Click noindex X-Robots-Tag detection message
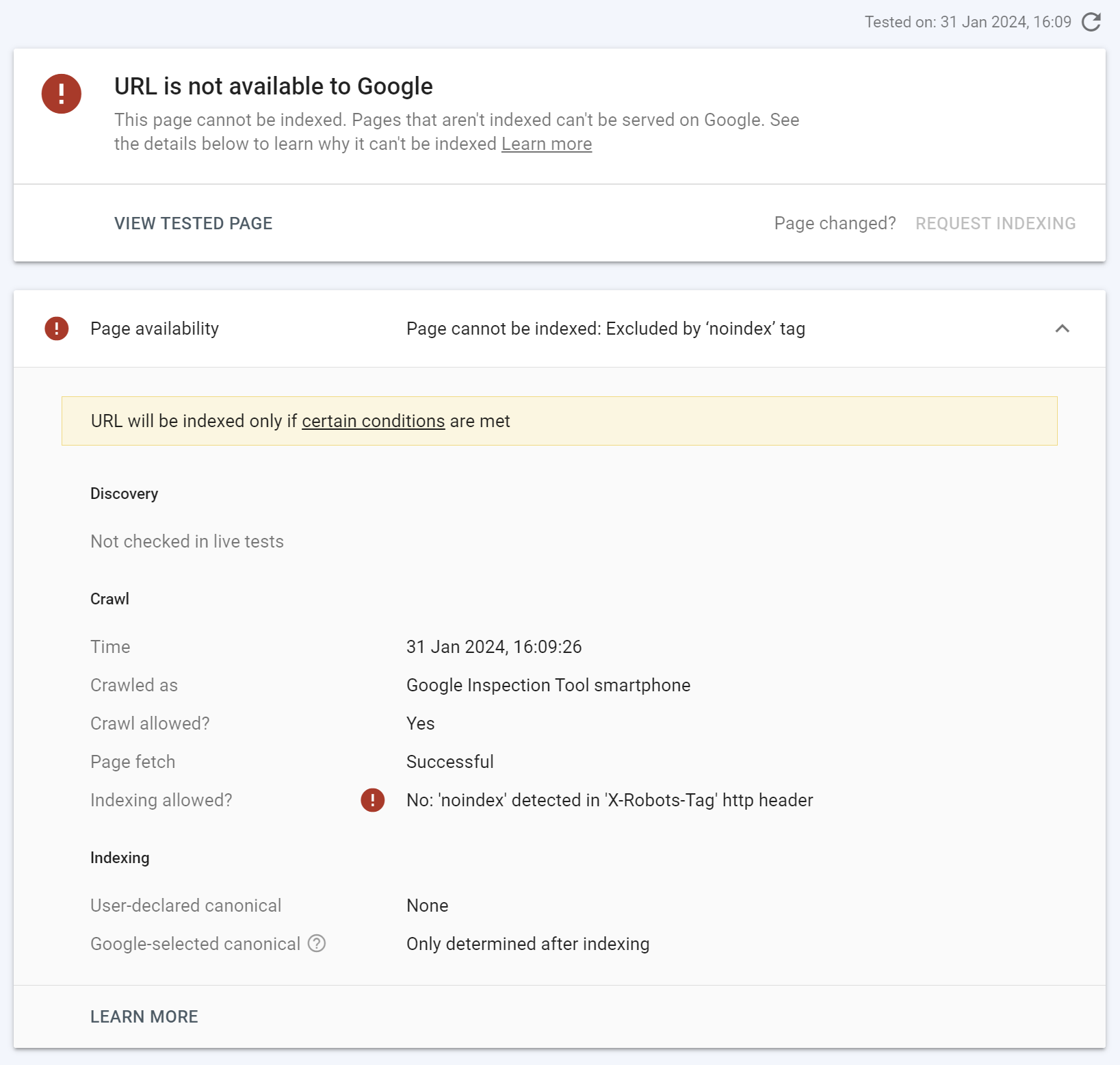This screenshot has width=1120, height=1065. pyautogui.click(x=609, y=800)
